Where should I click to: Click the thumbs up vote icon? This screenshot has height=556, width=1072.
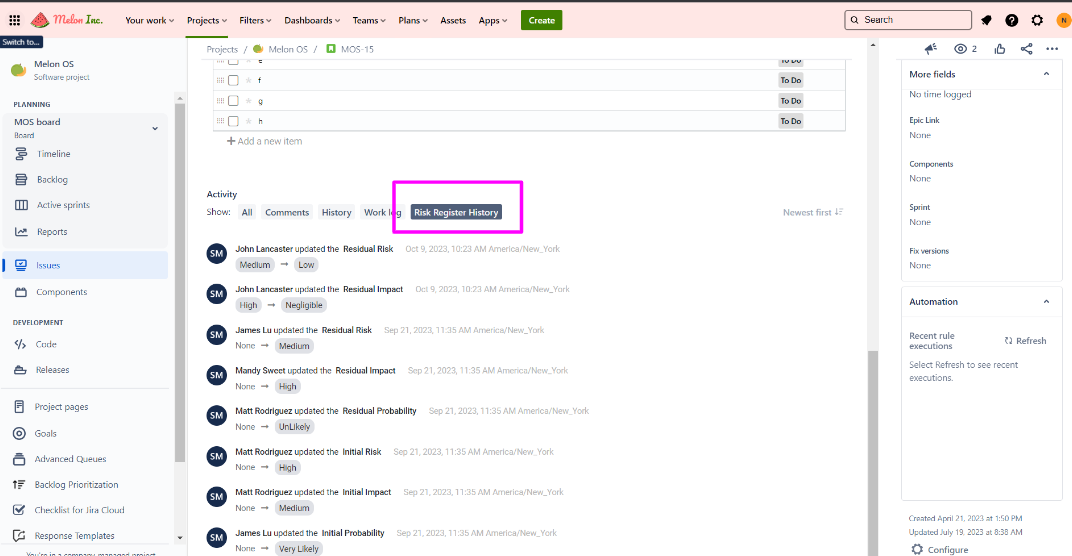tap(1000, 49)
